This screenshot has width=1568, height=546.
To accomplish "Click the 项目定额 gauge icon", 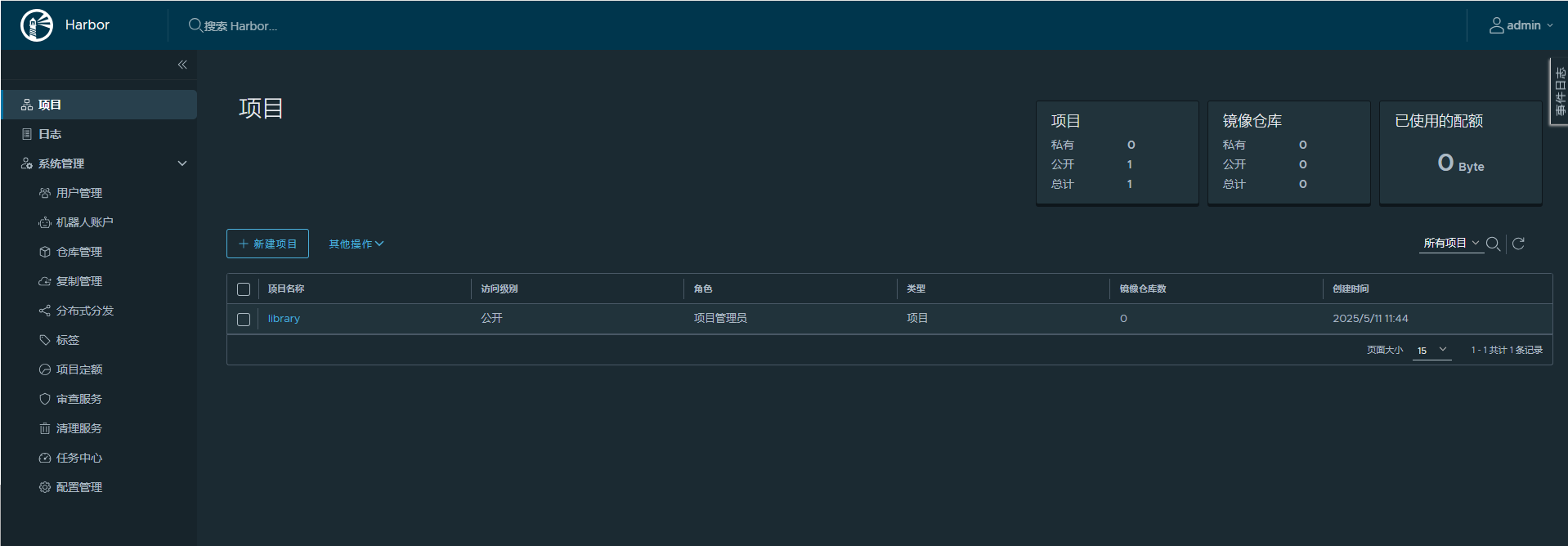I will [x=45, y=369].
